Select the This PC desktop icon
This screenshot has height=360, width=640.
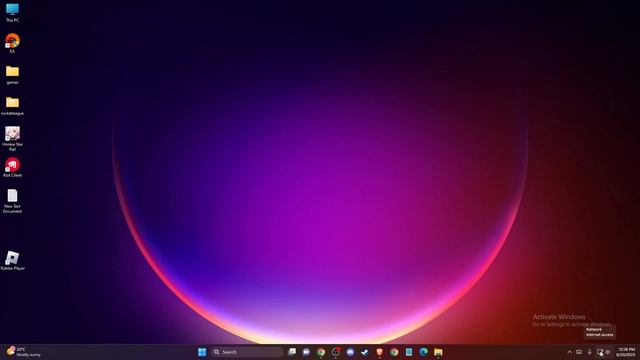pos(12,12)
